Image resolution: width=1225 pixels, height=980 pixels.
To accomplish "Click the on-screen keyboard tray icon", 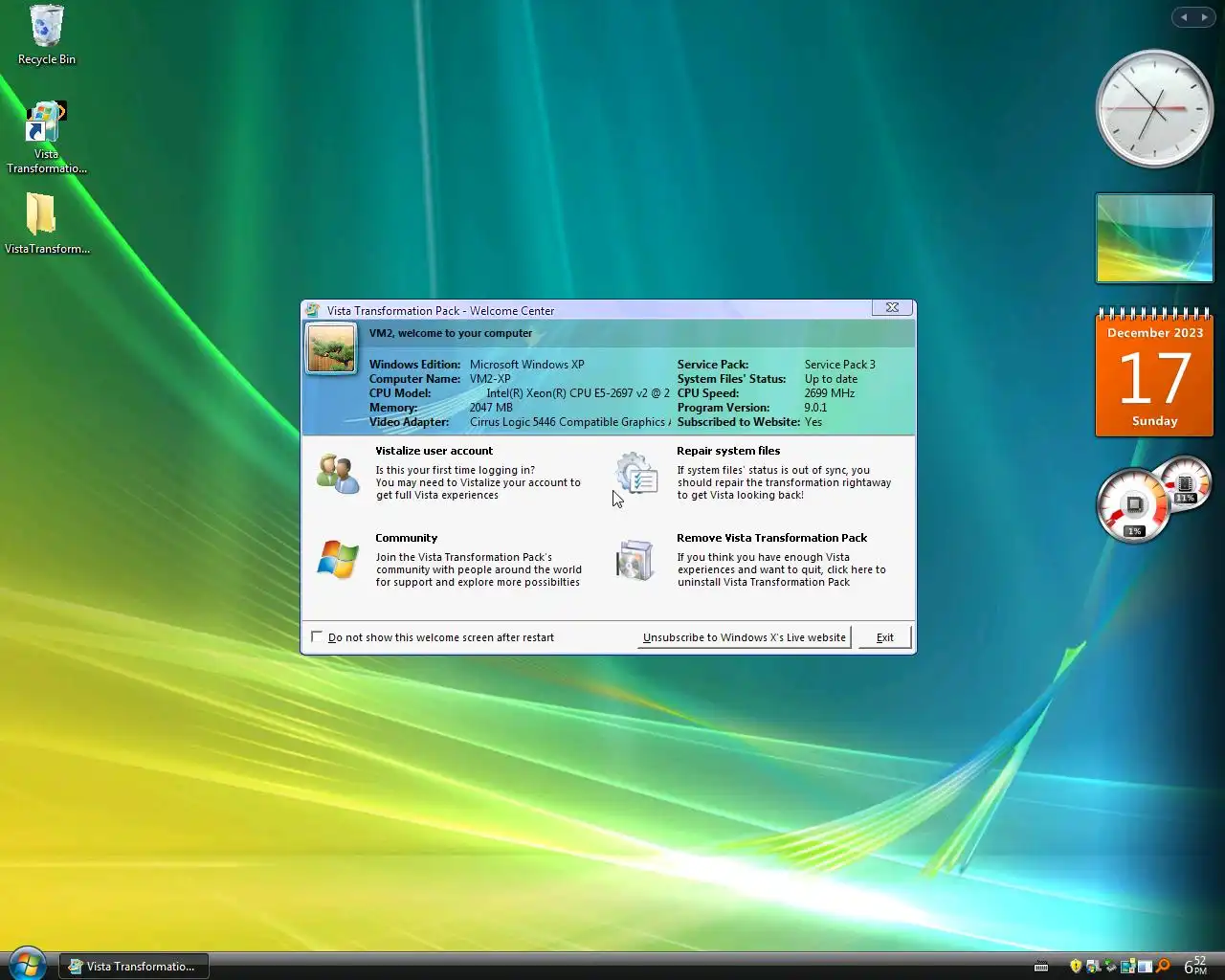I will (x=1041, y=967).
